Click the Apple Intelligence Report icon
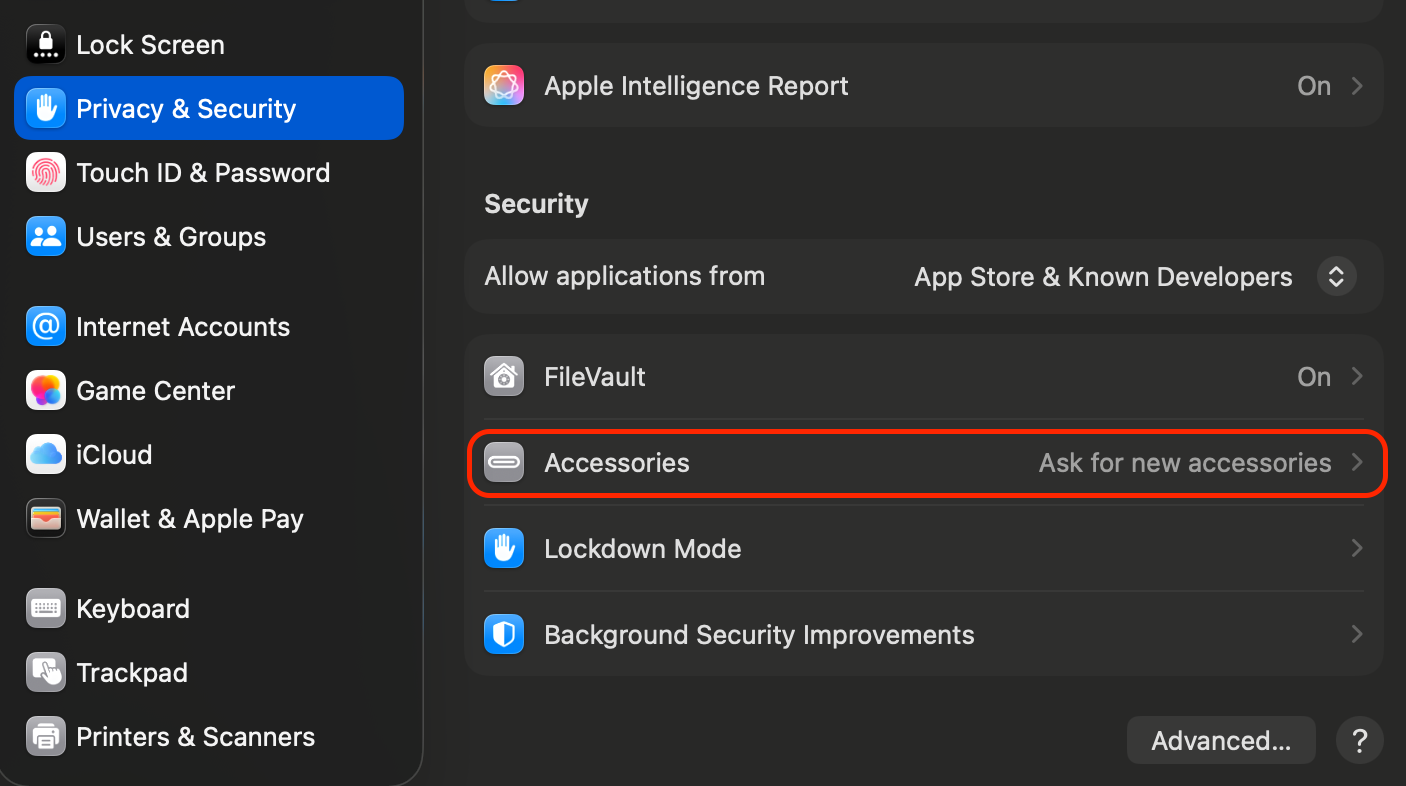 point(504,86)
